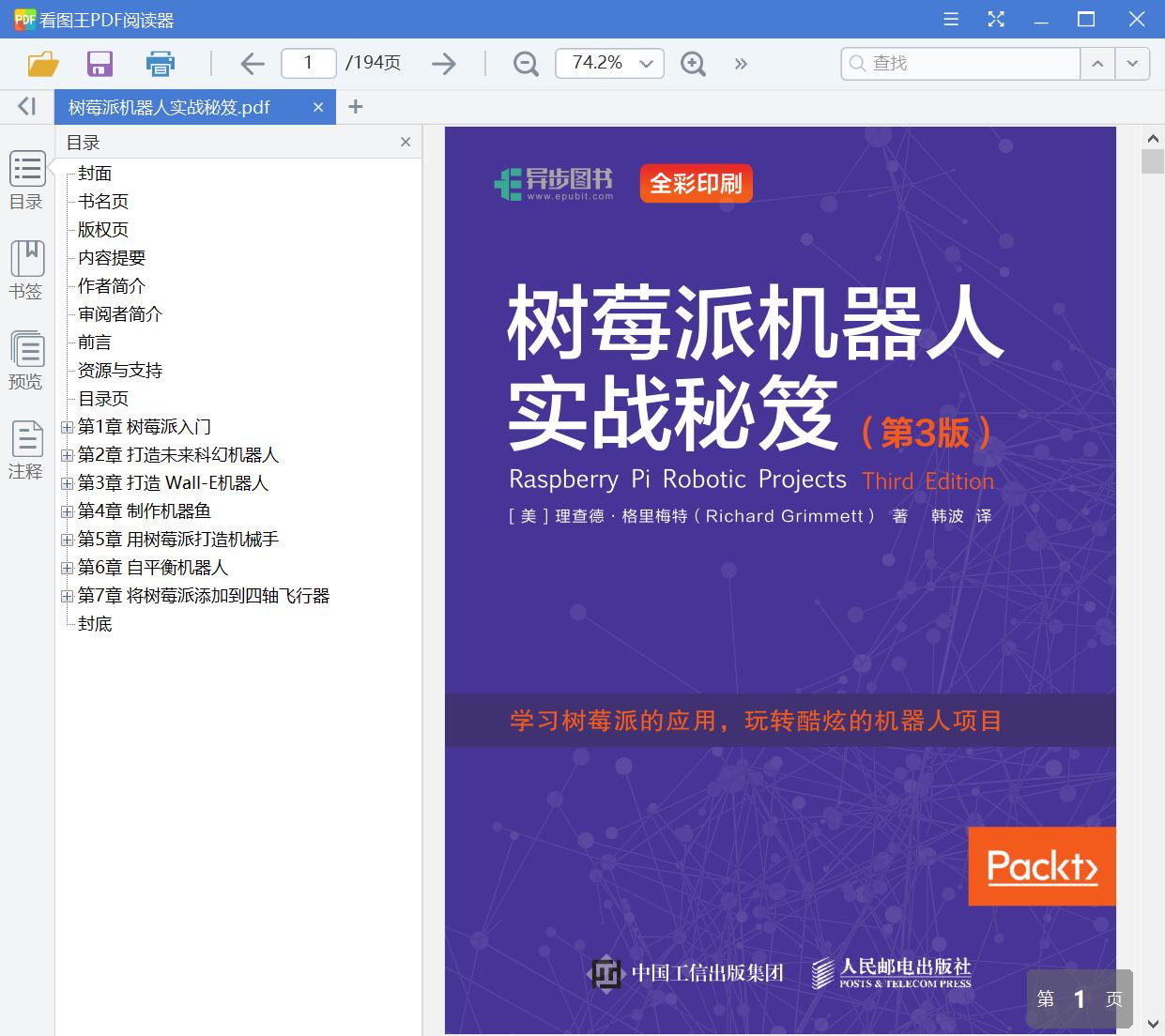Select 内容提要 in the outline
Screen dimensions: 1165x1036
112,258
